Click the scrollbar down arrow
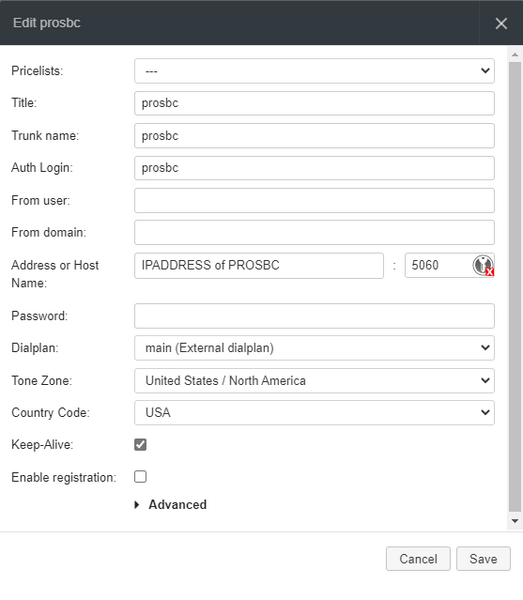This screenshot has width=523, height=600. pyautogui.click(x=515, y=521)
